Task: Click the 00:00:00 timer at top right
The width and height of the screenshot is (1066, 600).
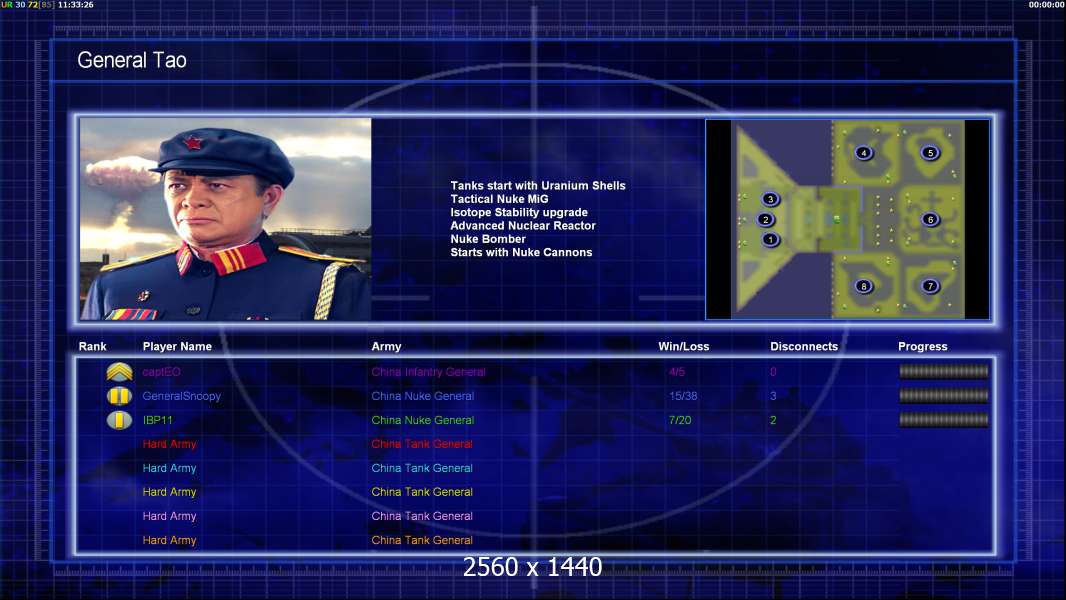Action: tap(1047, 5)
